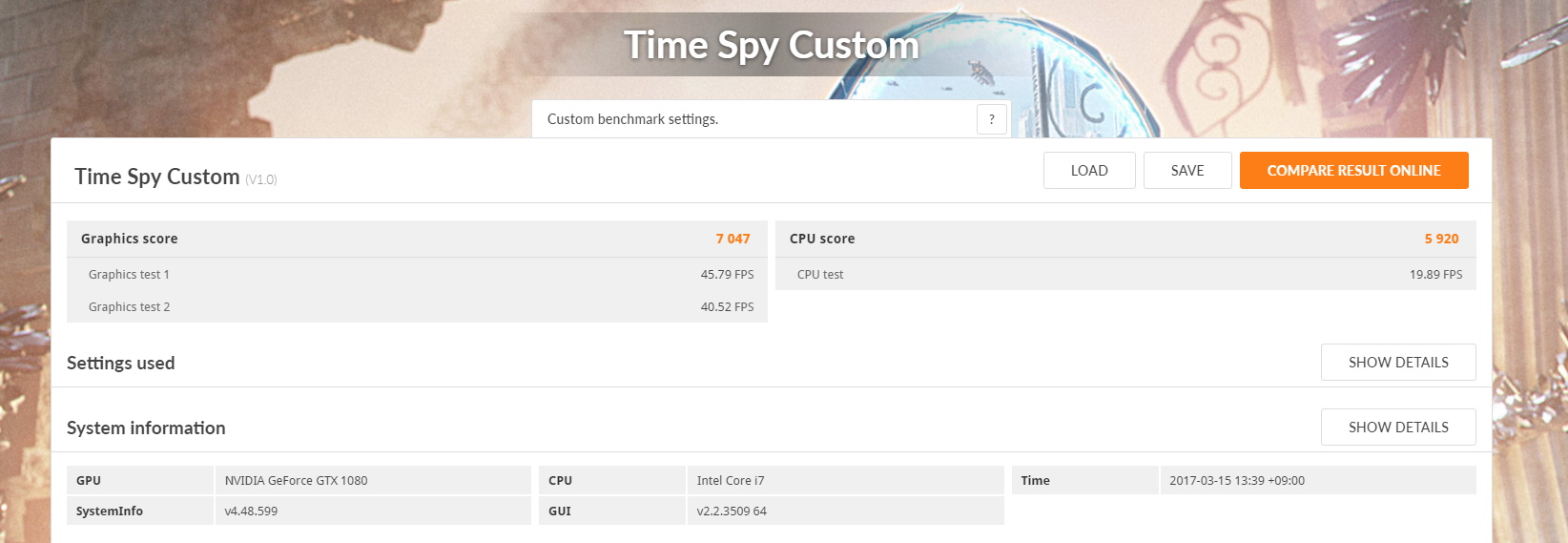Click the Graphics test 2 row
1568x543 pixels.
(x=417, y=306)
